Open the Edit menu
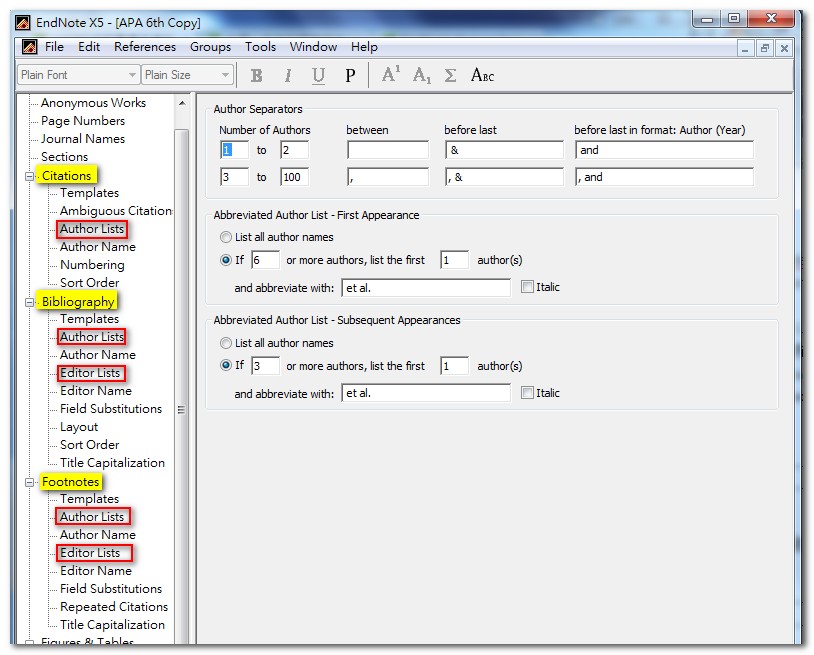 tap(89, 47)
